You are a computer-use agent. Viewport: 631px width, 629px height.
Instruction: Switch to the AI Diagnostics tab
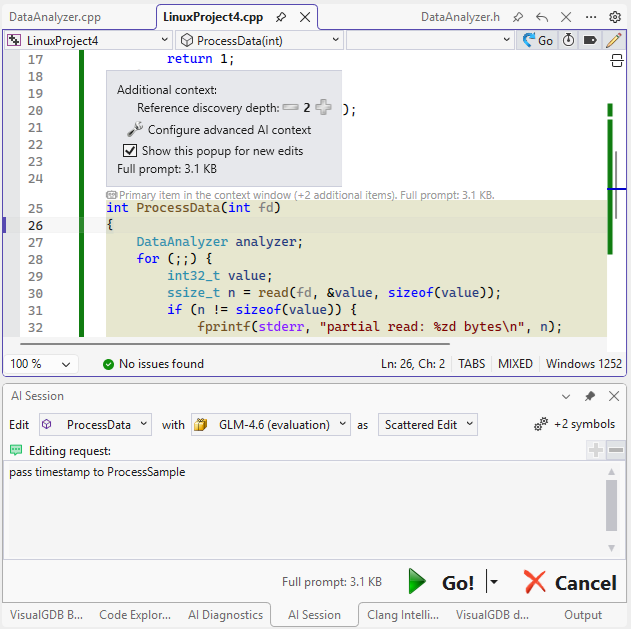[226, 615]
